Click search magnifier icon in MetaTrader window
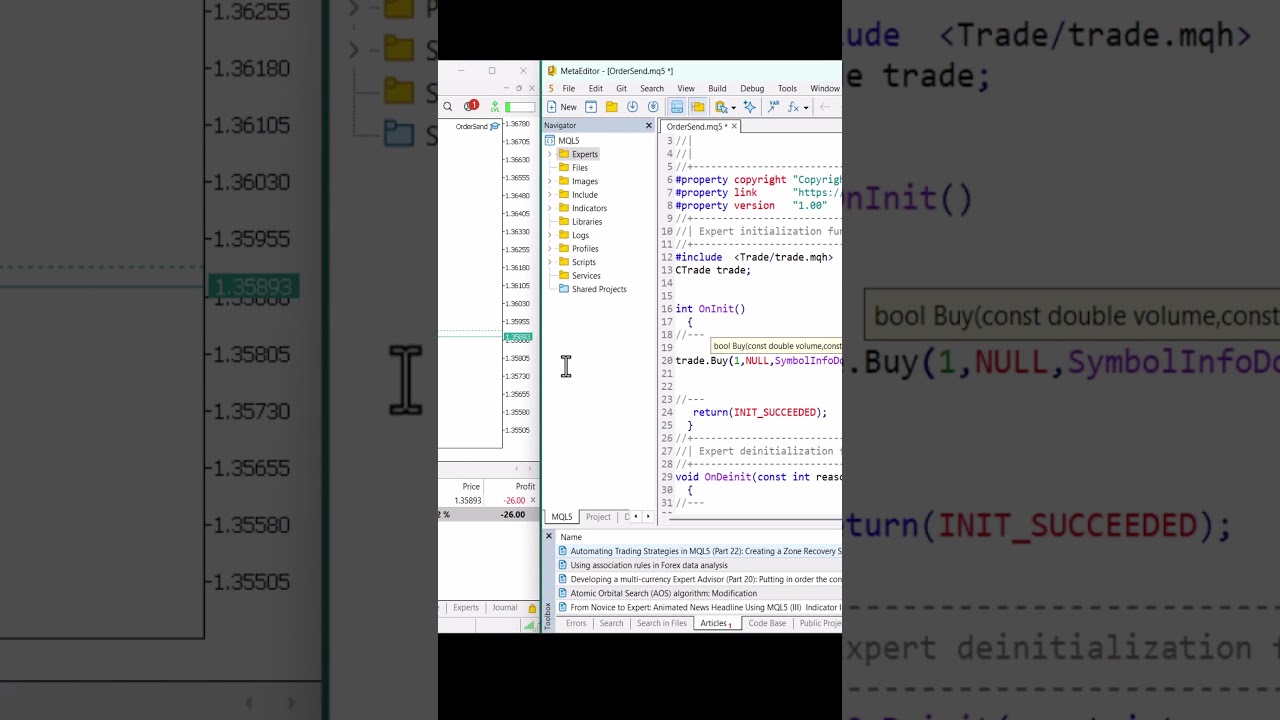Image resolution: width=1280 pixels, height=720 pixels. coord(447,106)
